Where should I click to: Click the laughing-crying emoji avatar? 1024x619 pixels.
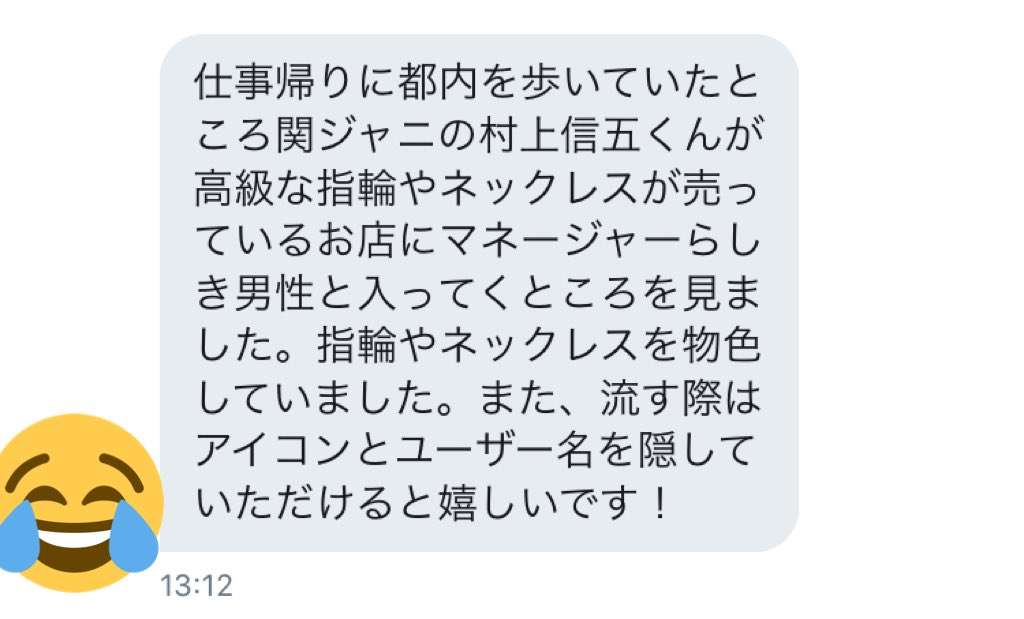[x=78, y=503]
